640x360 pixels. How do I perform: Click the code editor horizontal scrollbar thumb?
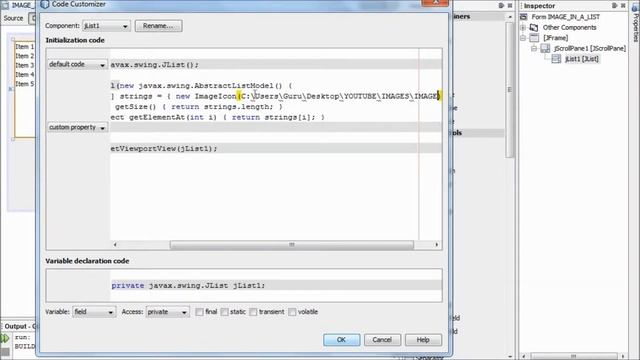pos(292,244)
